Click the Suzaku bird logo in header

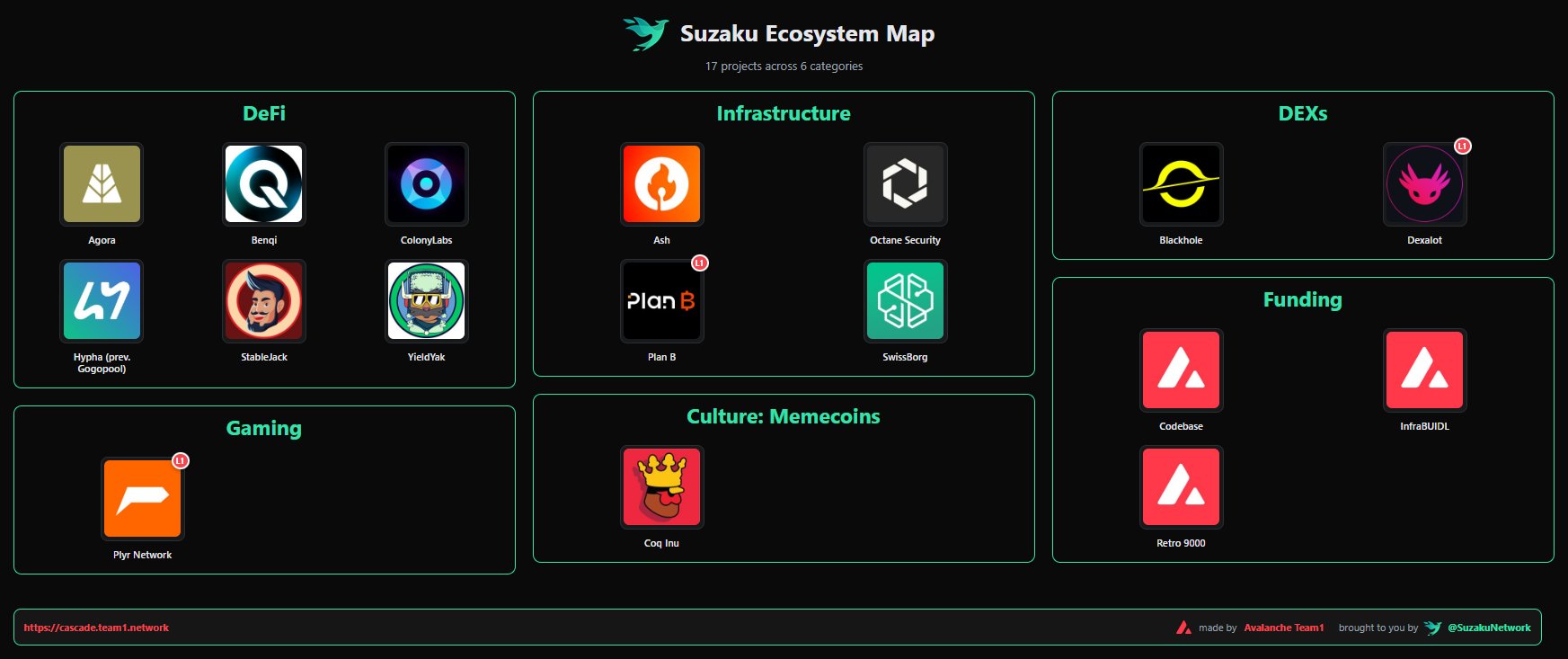pyautogui.click(x=646, y=33)
